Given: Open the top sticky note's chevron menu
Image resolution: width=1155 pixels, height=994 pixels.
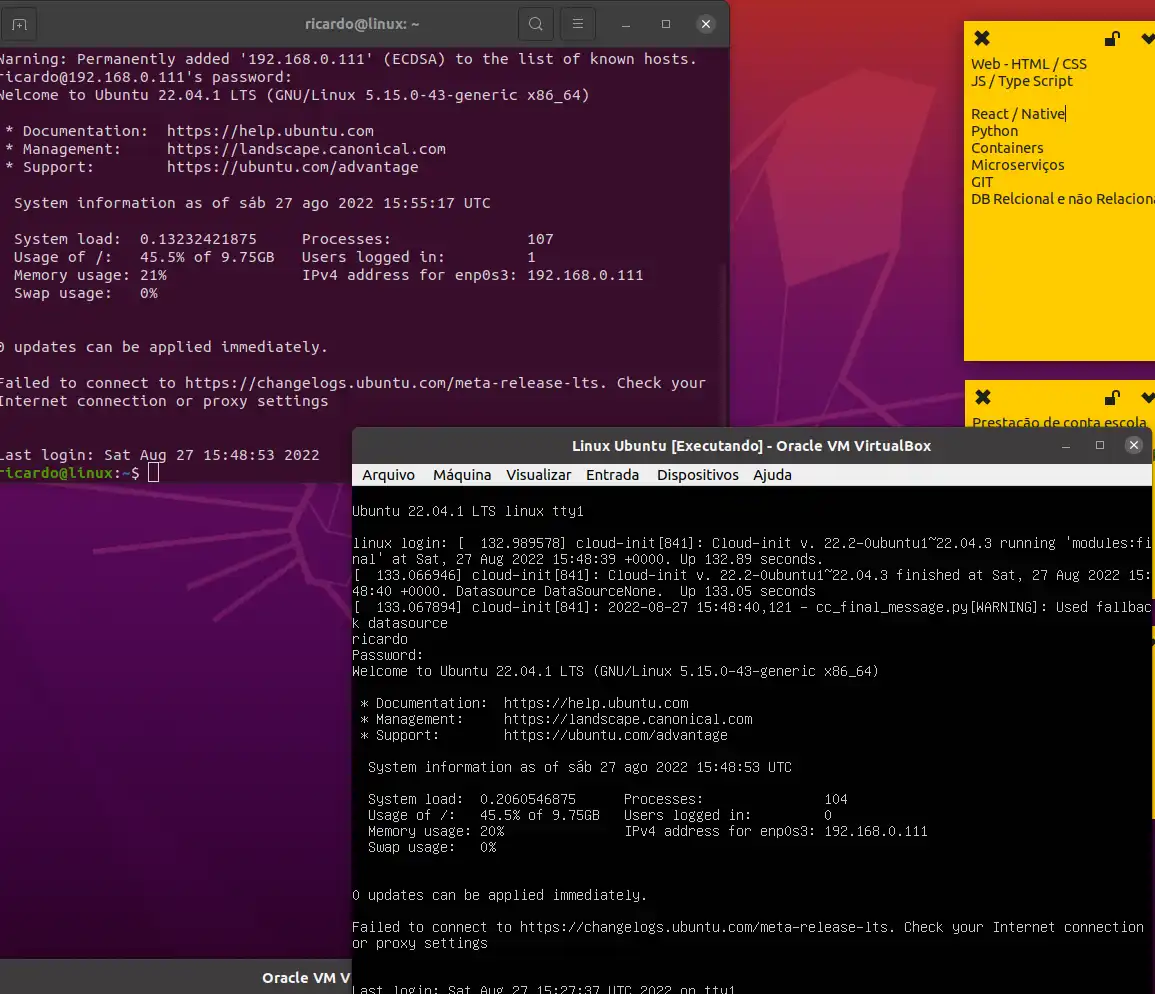Looking at the screenshot, I should tap(1146, 37).
